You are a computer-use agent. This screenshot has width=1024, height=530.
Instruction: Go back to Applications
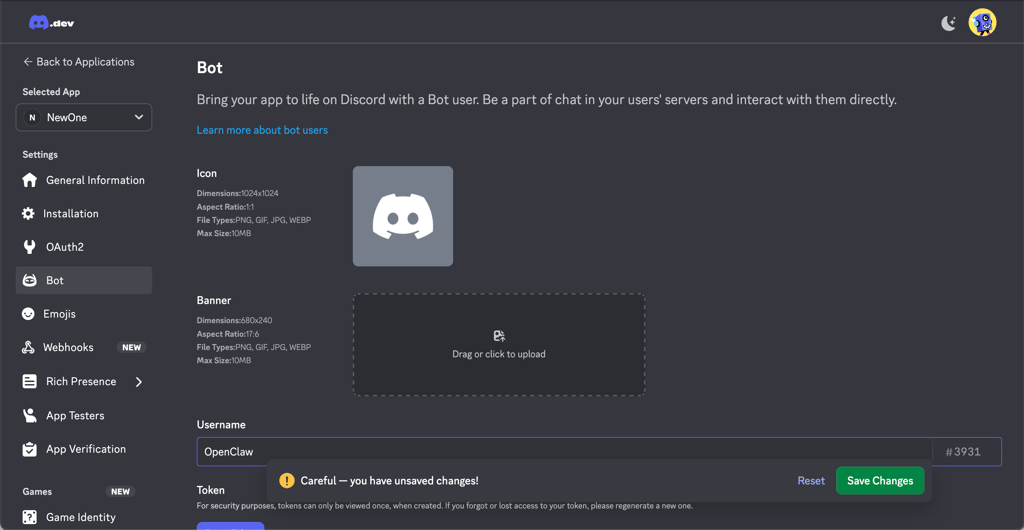(x=78, y=61)
